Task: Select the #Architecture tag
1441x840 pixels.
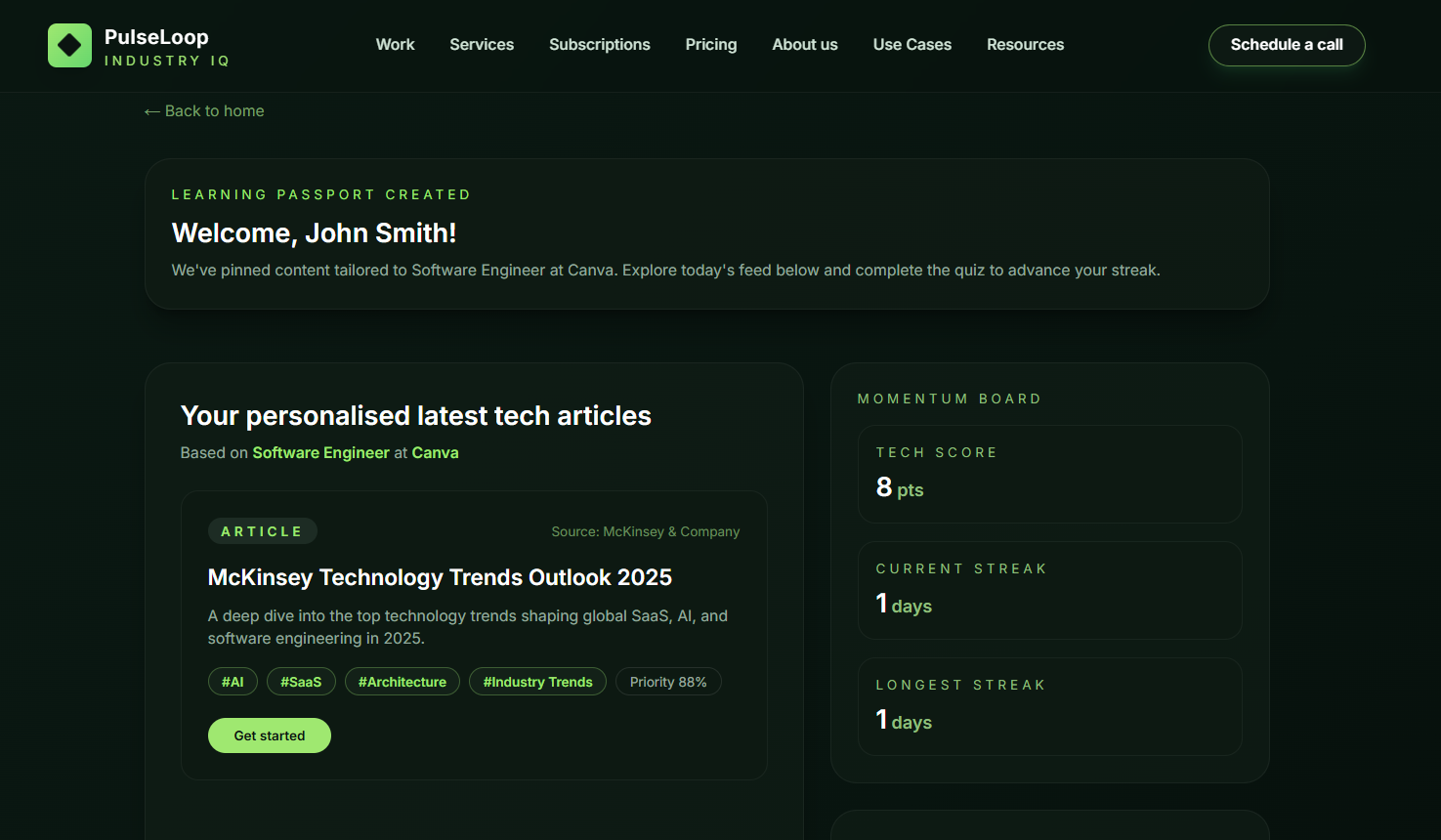Action: [403, 682]
